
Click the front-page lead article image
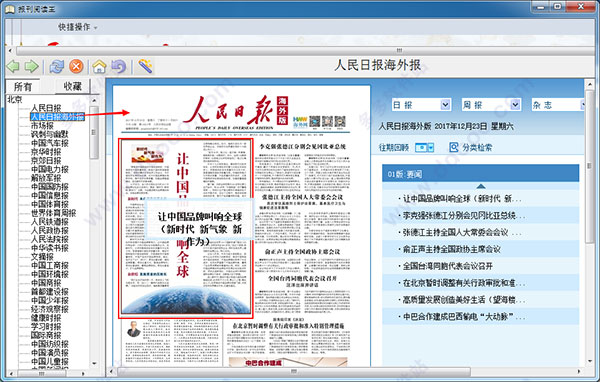coord(186,229)
